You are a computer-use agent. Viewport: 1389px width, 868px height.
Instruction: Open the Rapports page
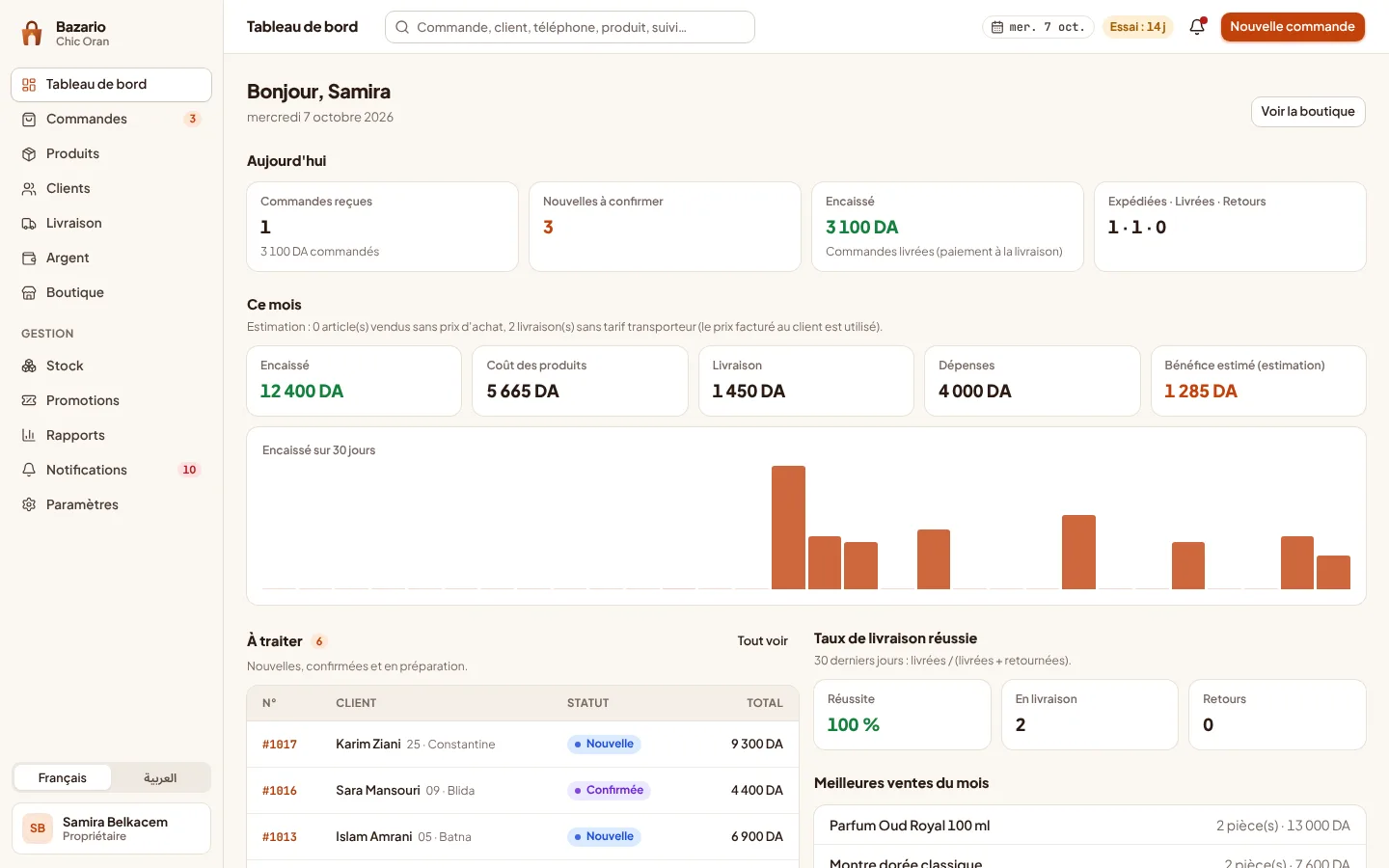tap(111, 436)
